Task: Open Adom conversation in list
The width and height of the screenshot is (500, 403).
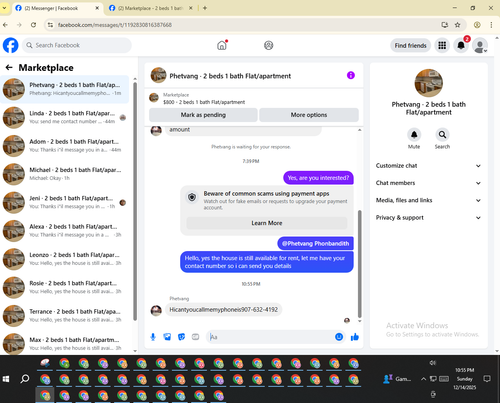Action: [65, 146]
